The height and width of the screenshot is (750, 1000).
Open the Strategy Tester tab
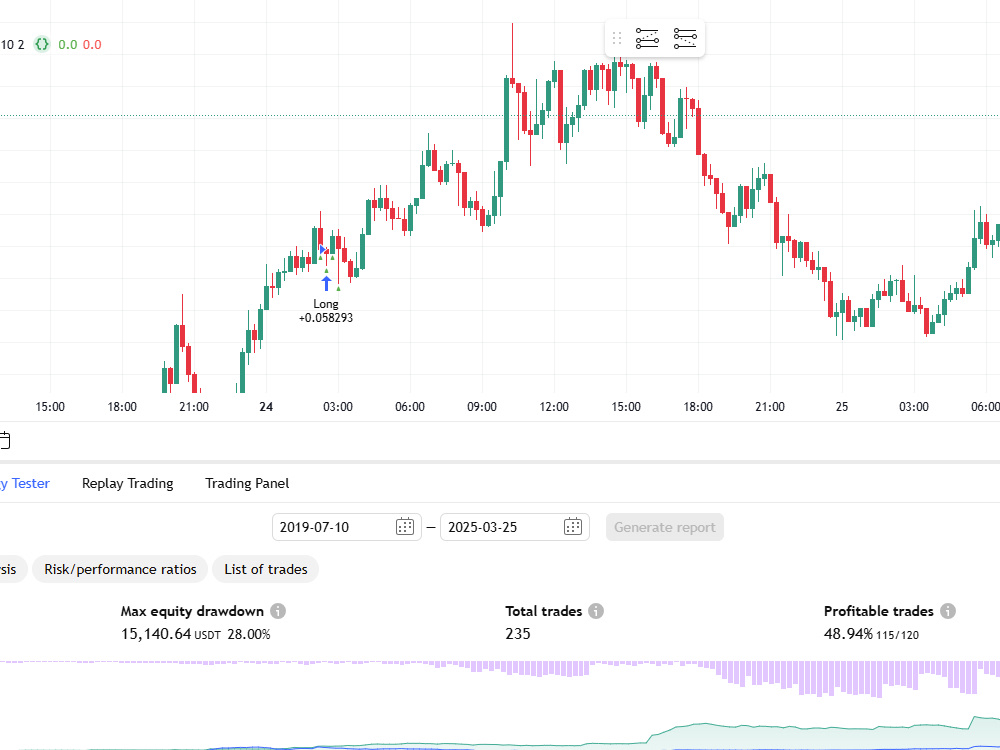pos(25,483)
